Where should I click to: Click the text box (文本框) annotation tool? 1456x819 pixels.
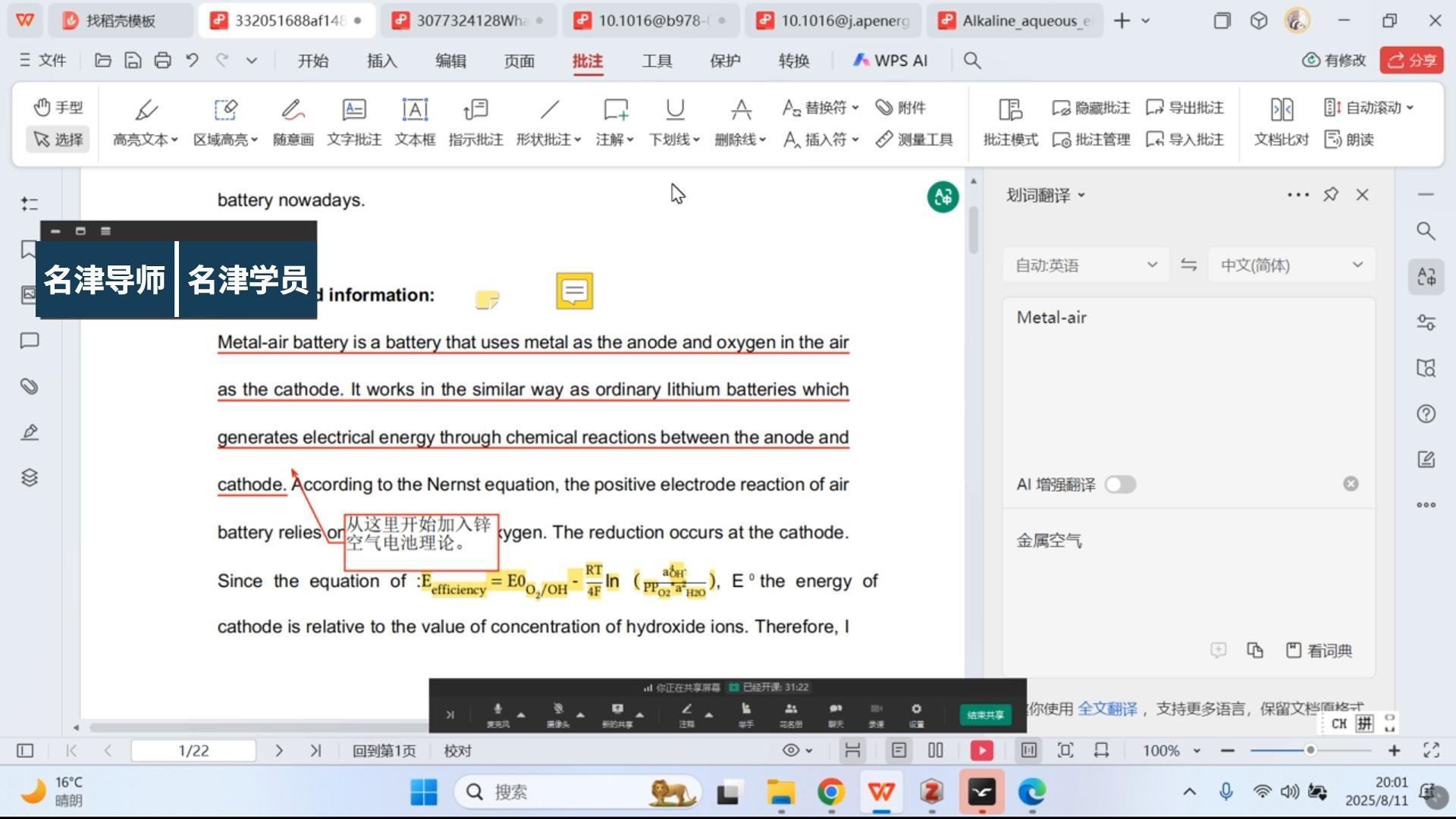coord(415,121)
